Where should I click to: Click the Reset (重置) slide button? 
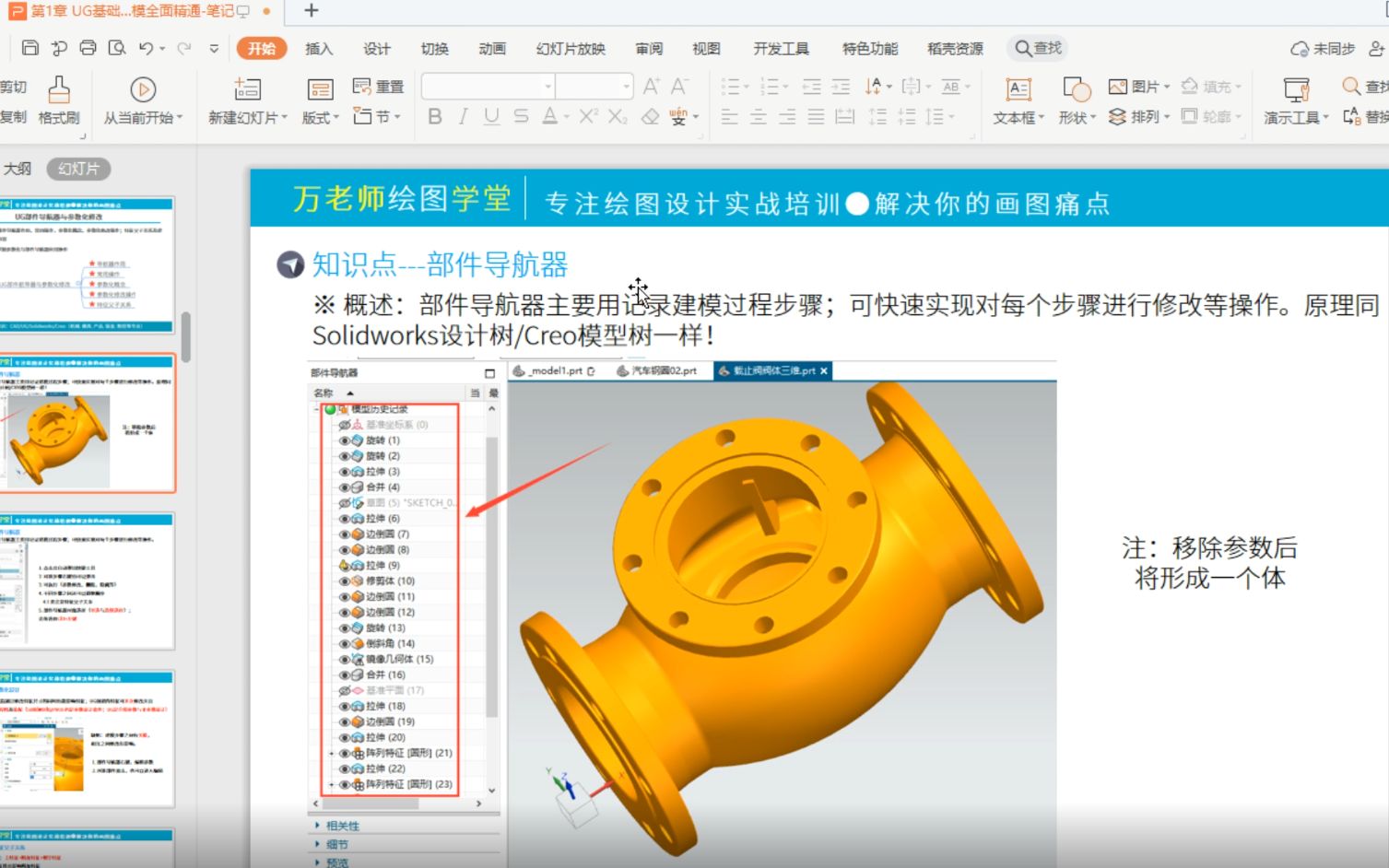pos(379,87)
